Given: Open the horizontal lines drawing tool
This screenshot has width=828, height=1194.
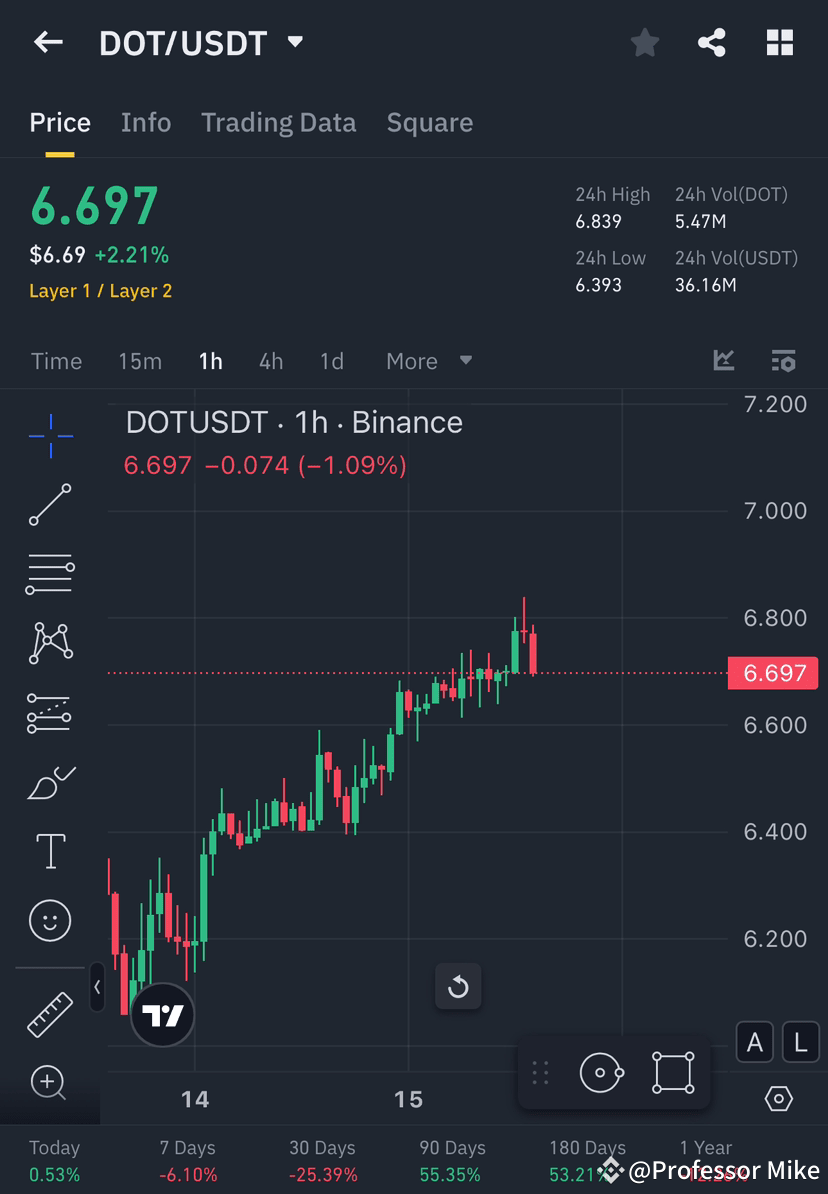Looking at the screenshot, I should (x=50, y=574).
